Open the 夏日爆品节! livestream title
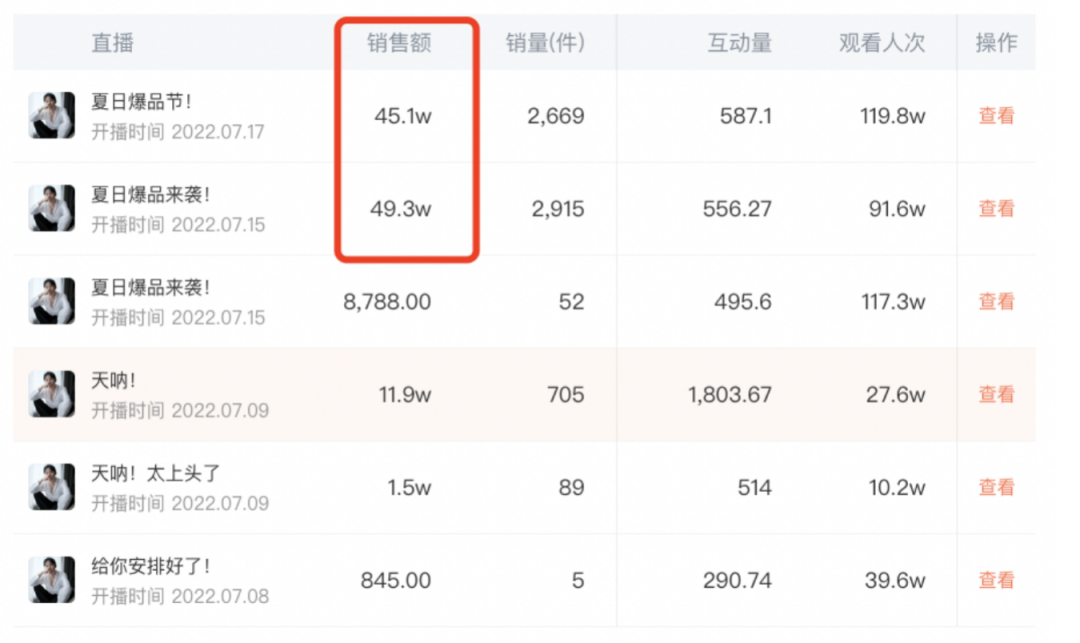 (142, 102)
